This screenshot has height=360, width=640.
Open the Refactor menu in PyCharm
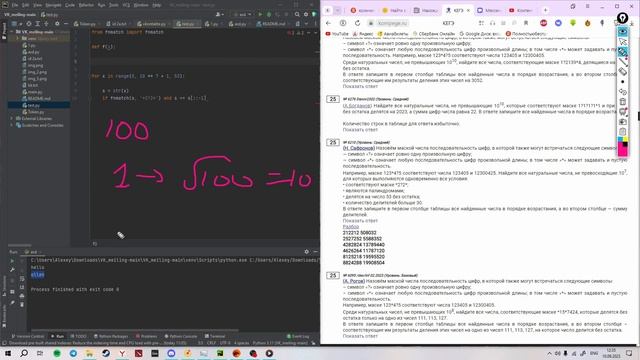86,5
